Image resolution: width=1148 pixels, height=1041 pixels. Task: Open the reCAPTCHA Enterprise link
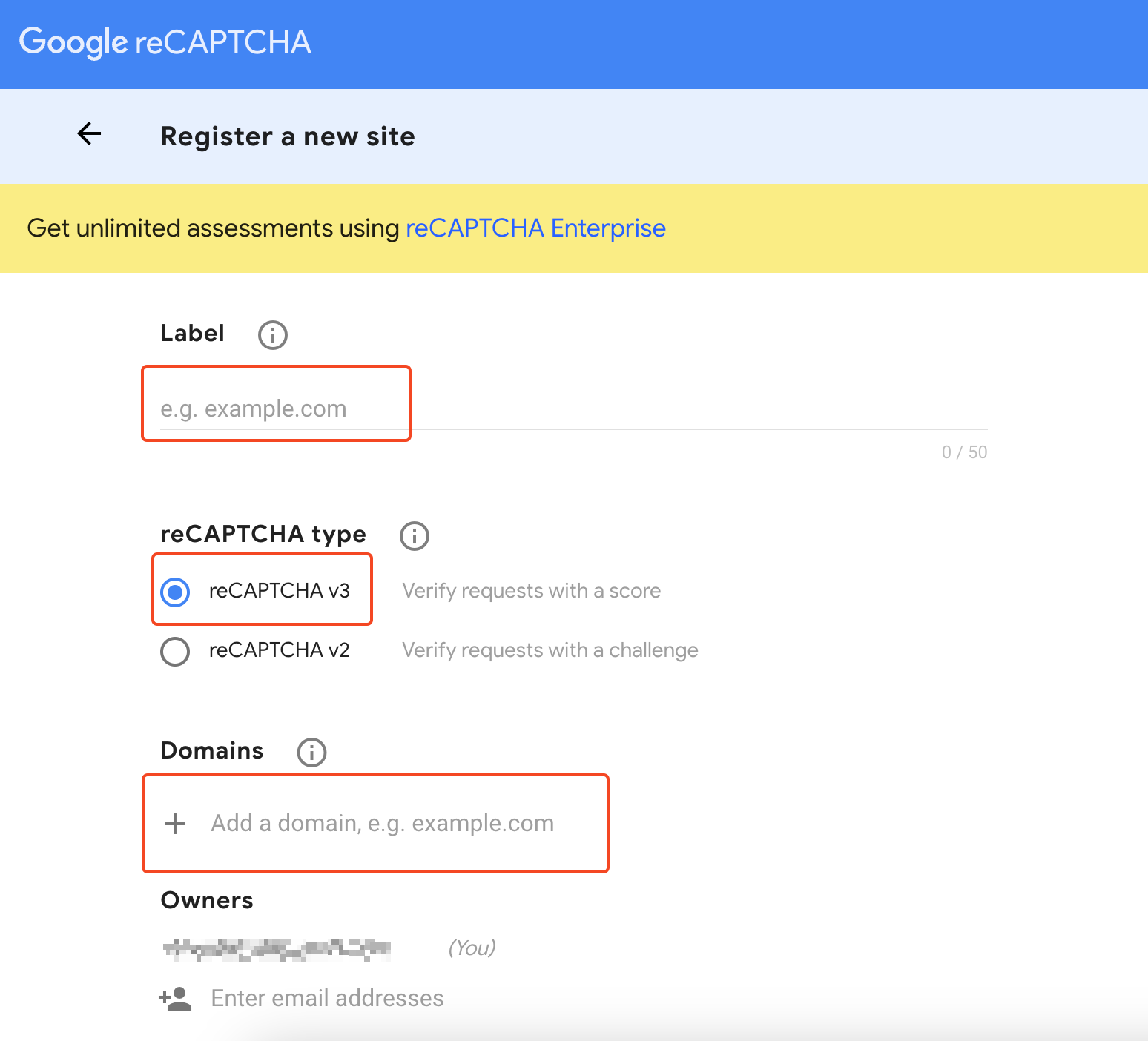[x=535, y=228]
